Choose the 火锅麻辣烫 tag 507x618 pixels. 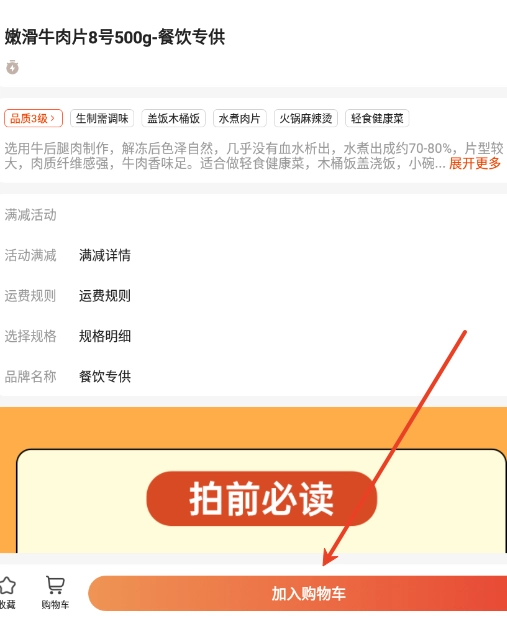click(306, 118)
